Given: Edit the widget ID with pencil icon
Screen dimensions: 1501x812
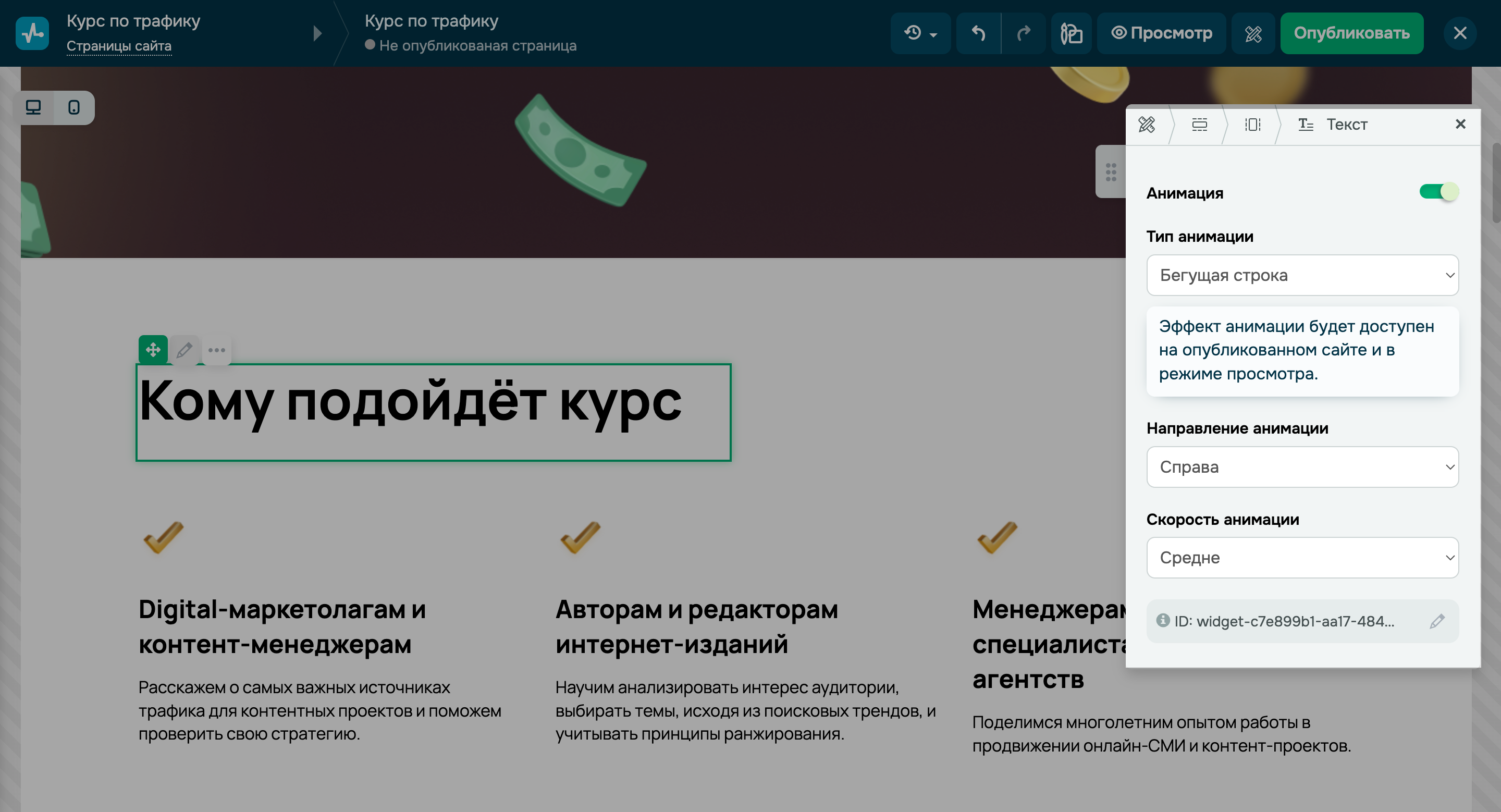Looking at the screenshot, I should (1437, 621).
